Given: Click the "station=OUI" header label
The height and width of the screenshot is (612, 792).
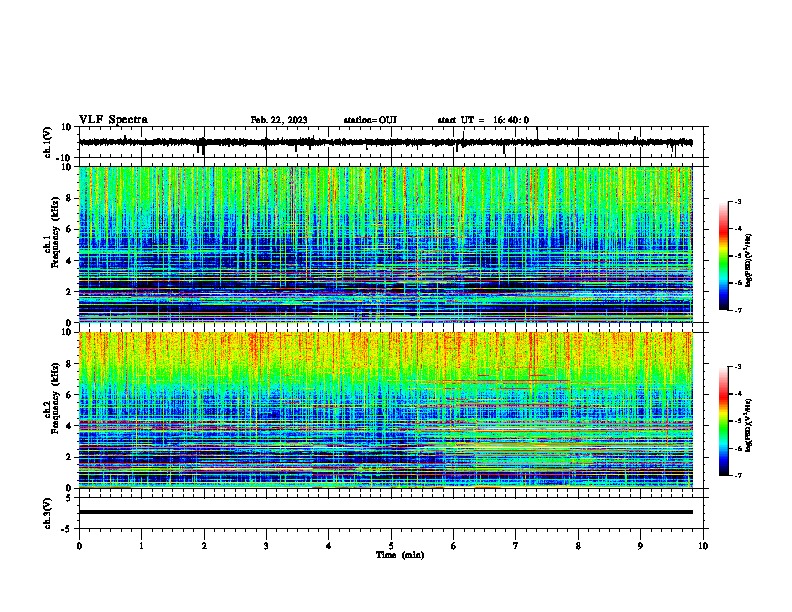Looking at the screenshot, I should 370,120.
